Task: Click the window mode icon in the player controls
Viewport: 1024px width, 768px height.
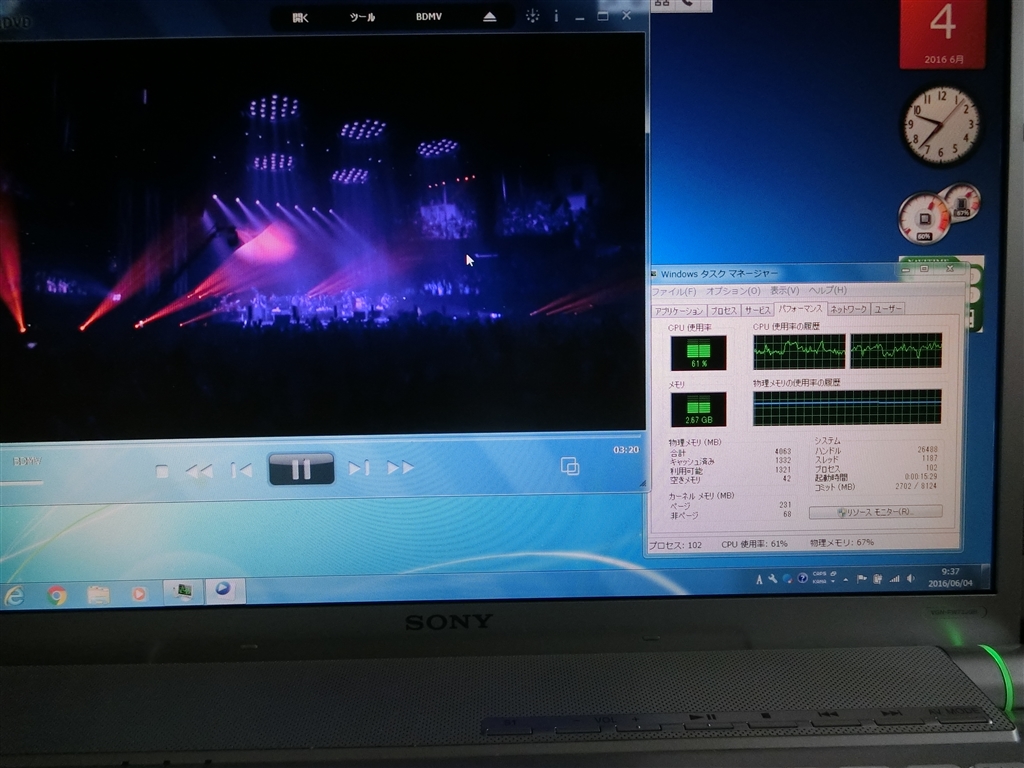Action: pyautogui.click(x=569, y=466)
